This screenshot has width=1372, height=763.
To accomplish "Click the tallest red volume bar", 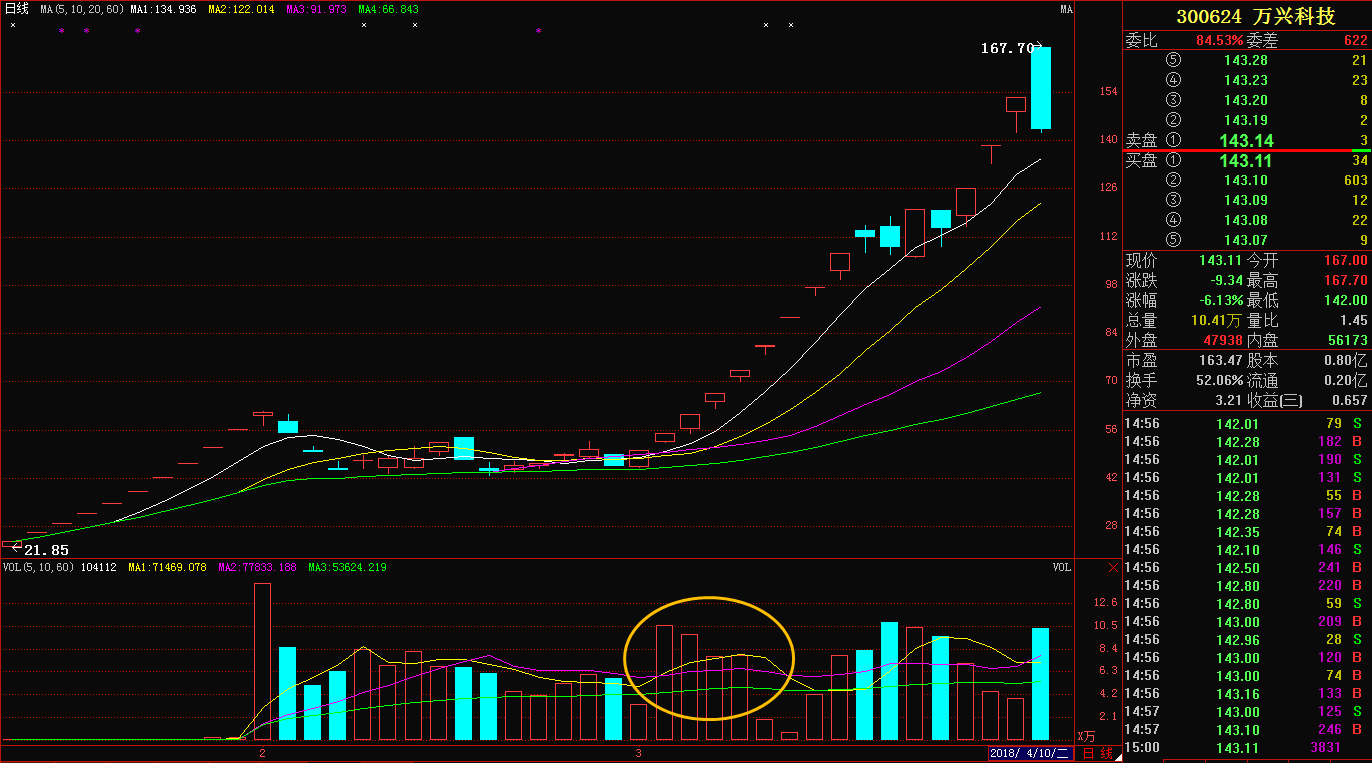I will 262,661.
